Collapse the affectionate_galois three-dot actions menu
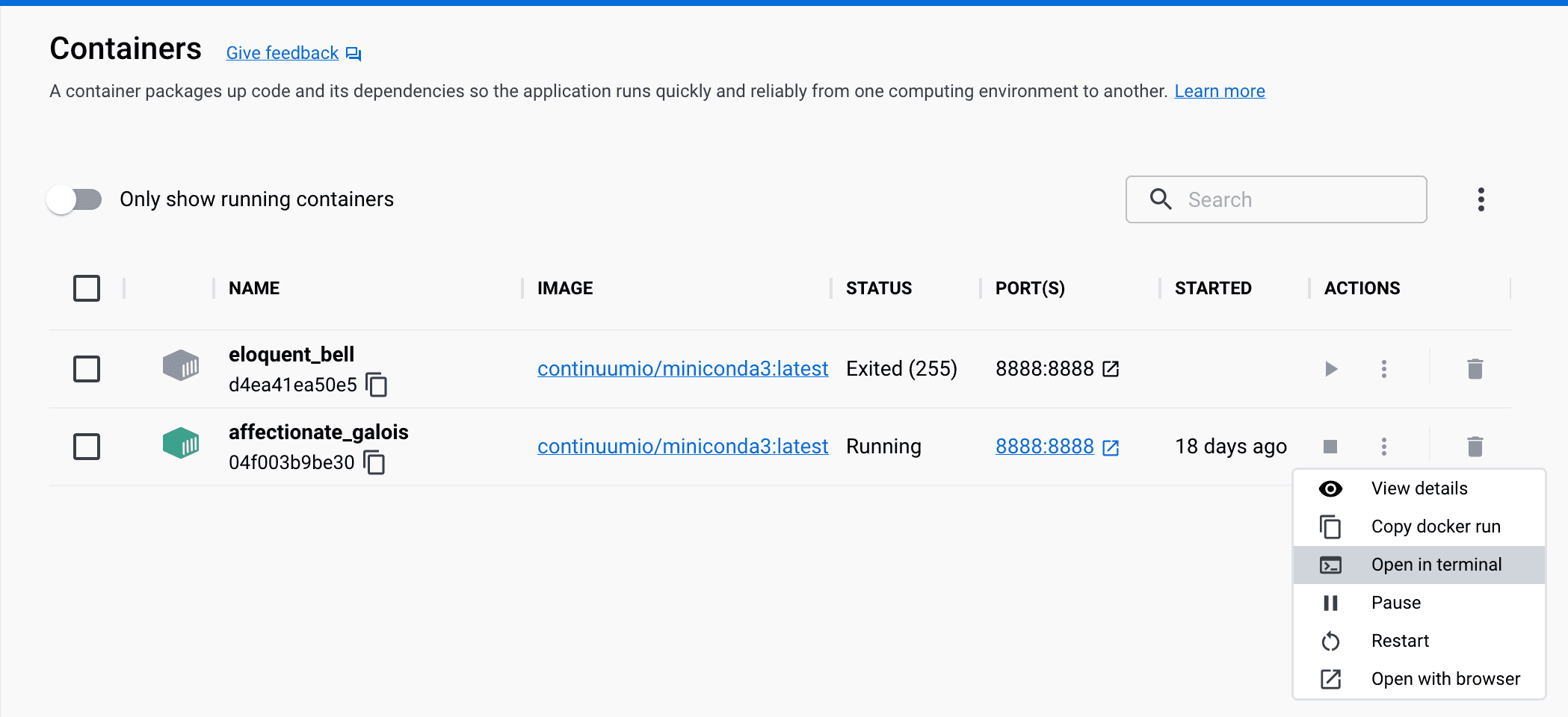Image resolution: width=1568 pixels, height=717 pixels. (x=1383, y=447)
